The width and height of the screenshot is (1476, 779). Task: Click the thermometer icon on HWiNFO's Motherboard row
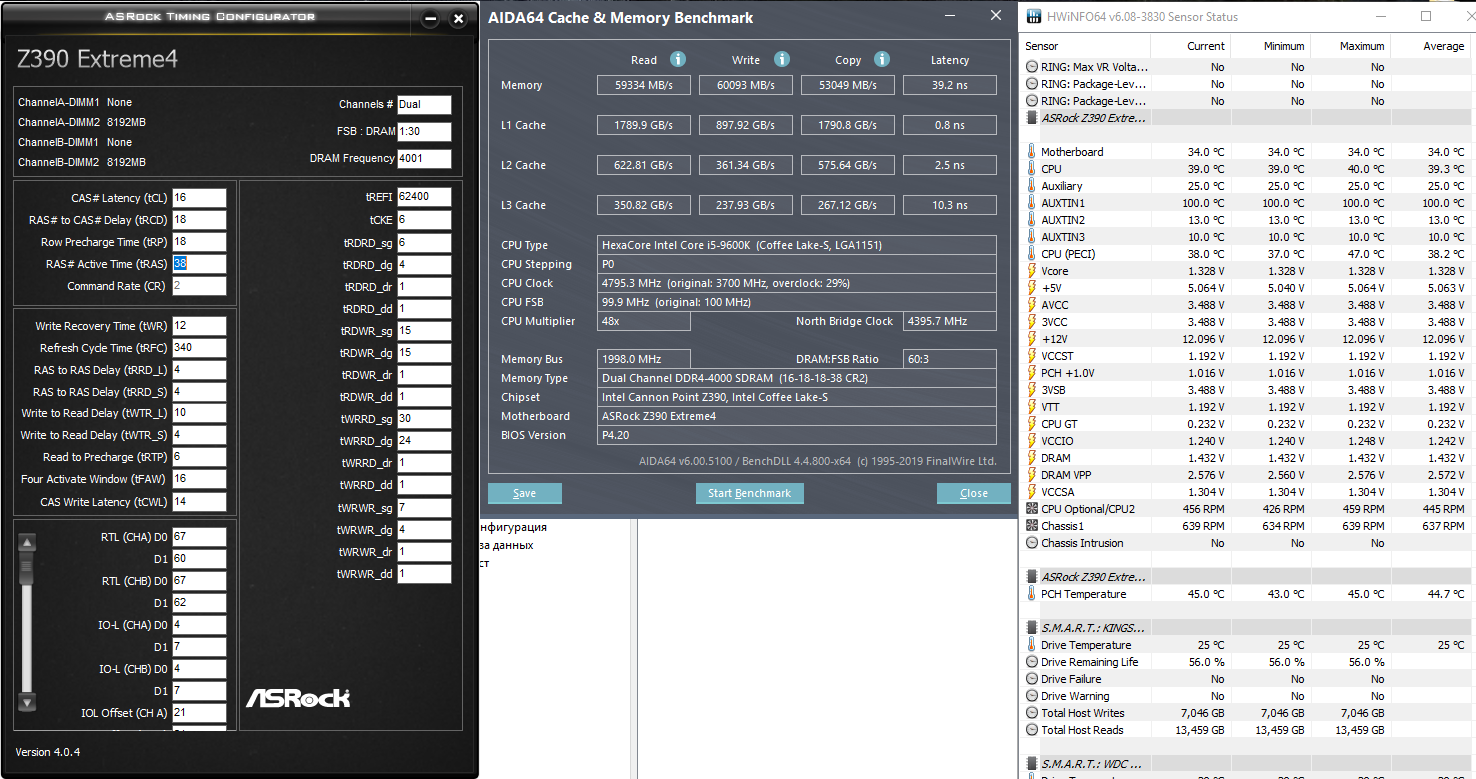[x=1032, y=152]
